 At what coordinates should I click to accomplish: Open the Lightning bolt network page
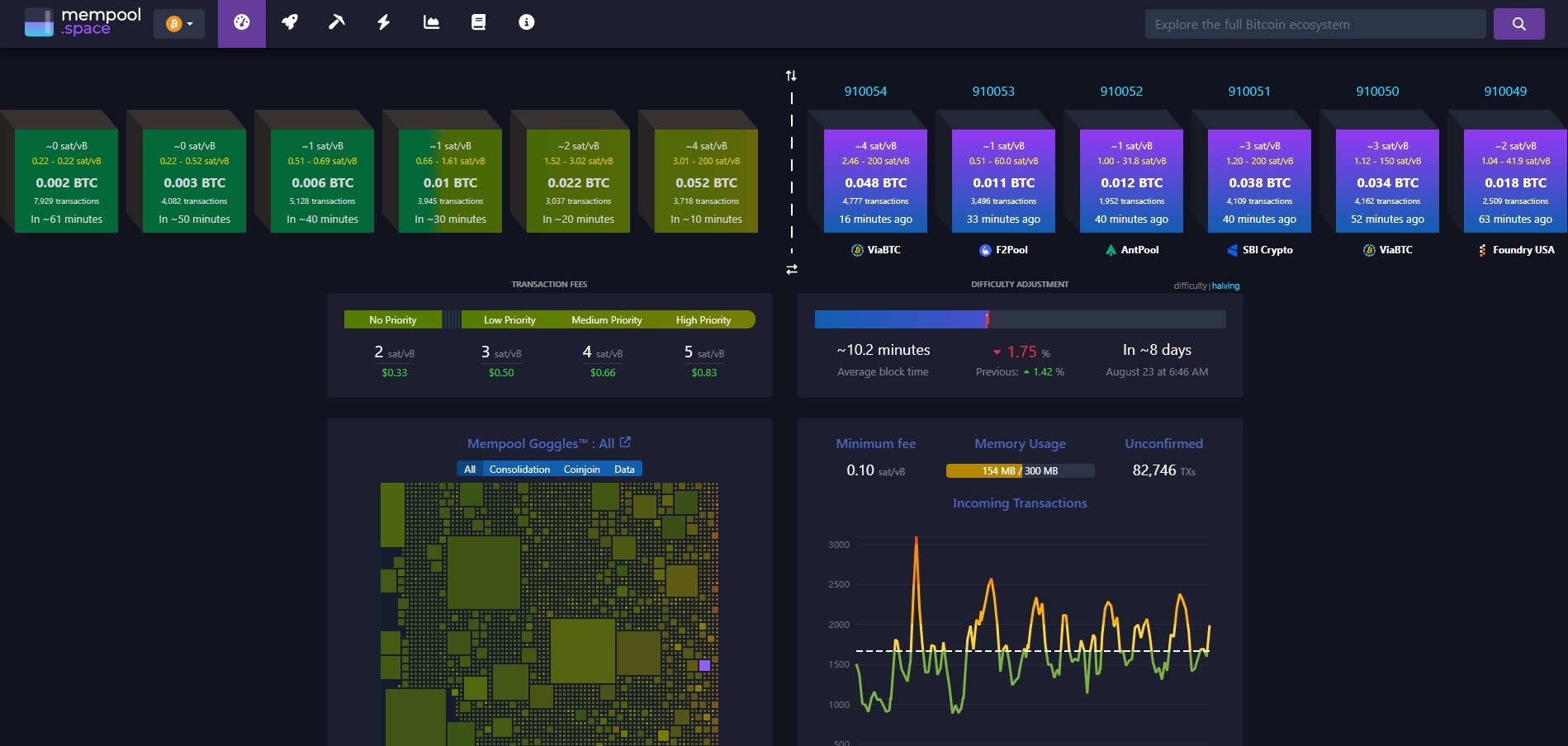tap(384, 23)
